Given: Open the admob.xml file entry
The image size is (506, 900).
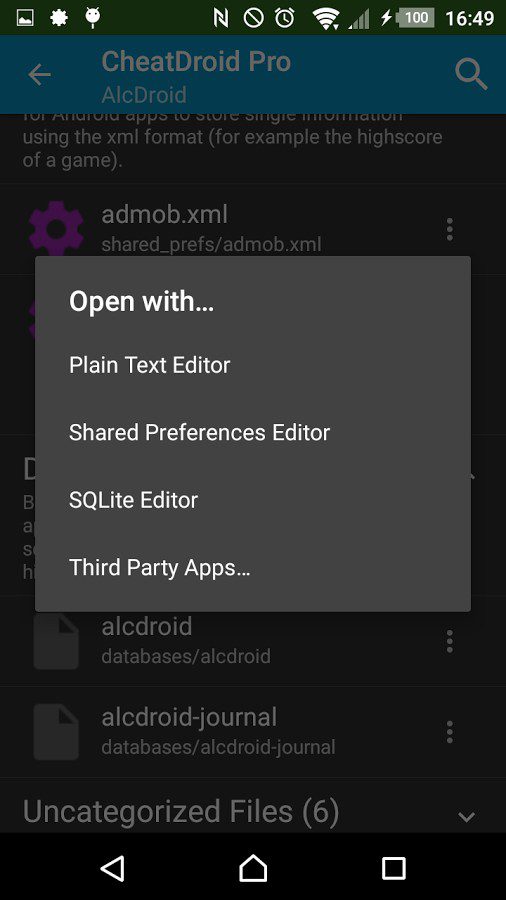Looking at the screenshot, I should point(253,229).
